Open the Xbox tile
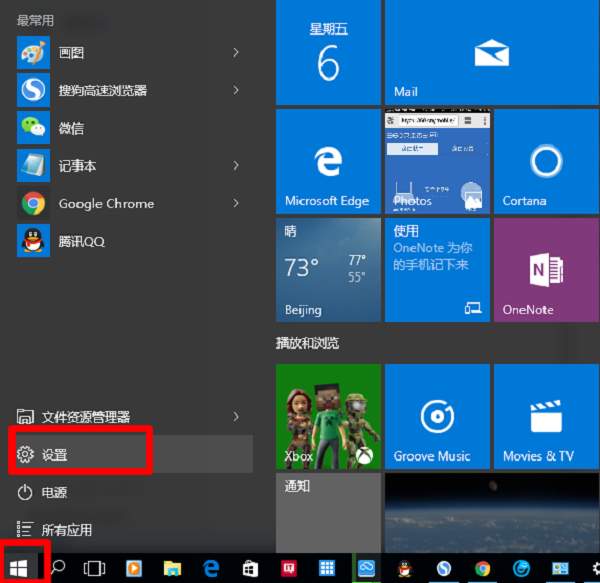Viewport: 600px width, 583px height. coord(328,416)
